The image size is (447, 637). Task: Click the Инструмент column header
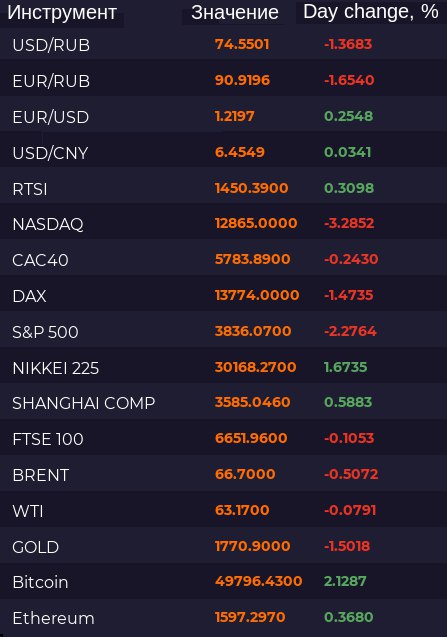click(62, 13)
